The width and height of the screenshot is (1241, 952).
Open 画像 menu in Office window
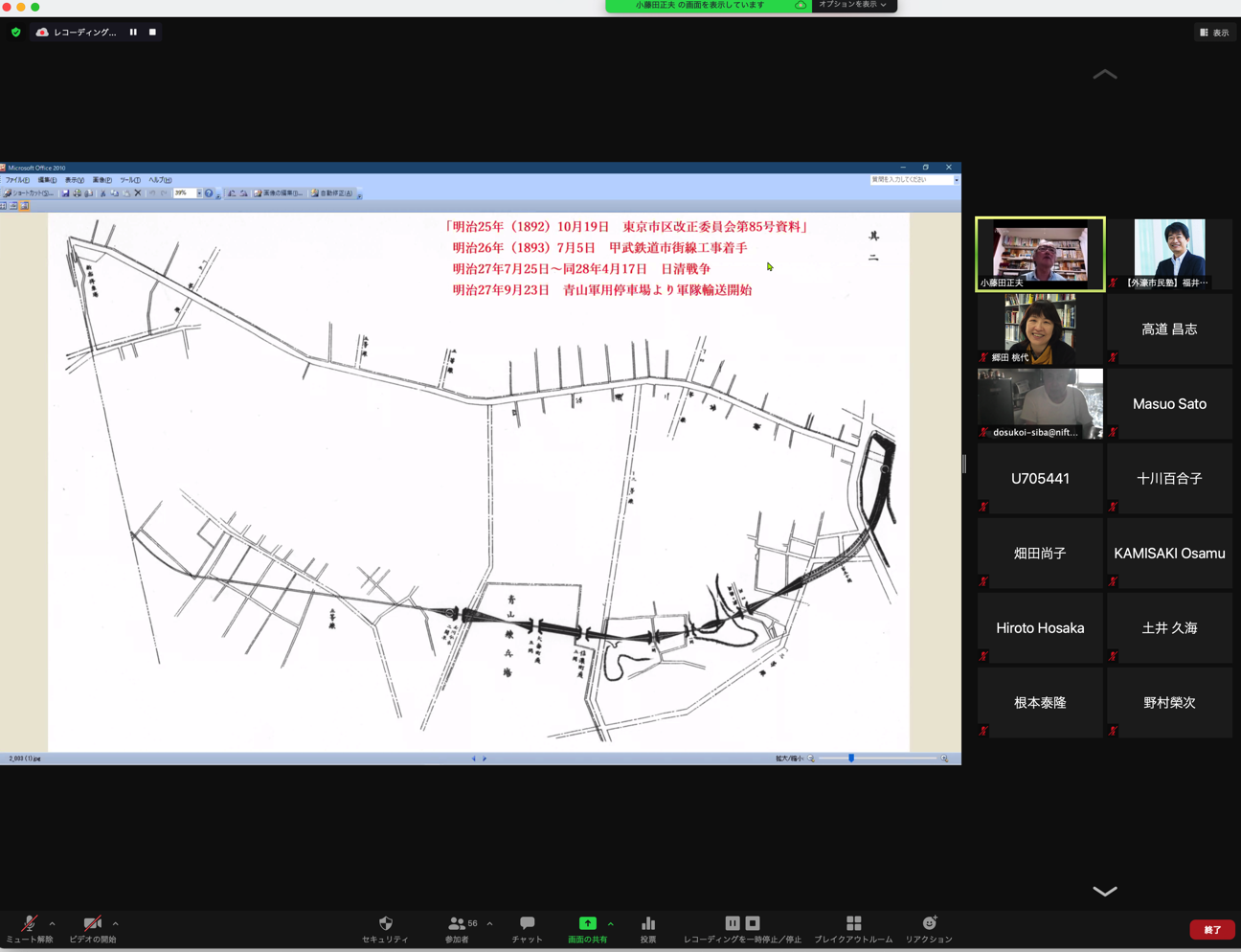(102, 180)
